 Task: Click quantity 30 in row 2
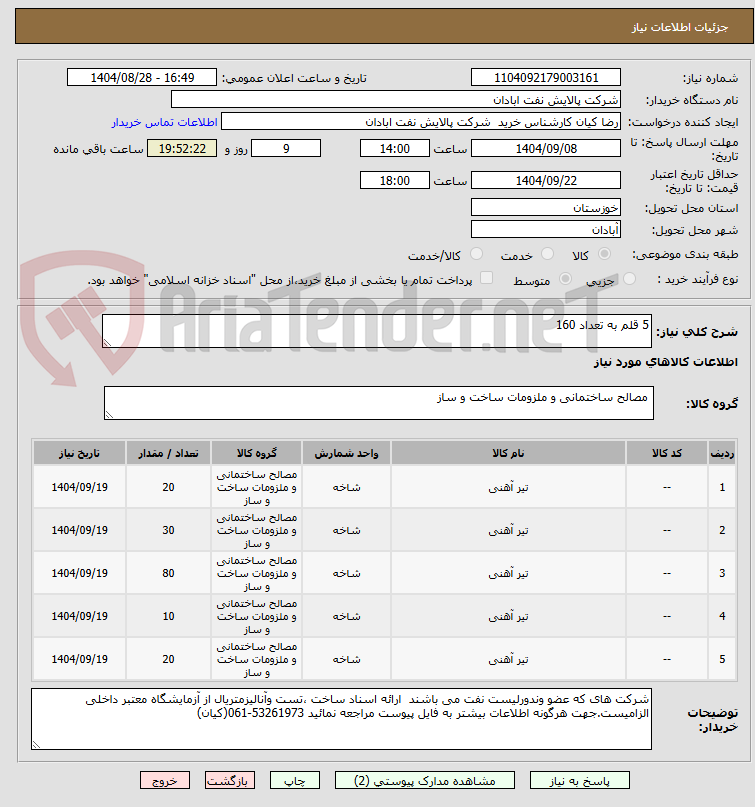coord(168,531)
